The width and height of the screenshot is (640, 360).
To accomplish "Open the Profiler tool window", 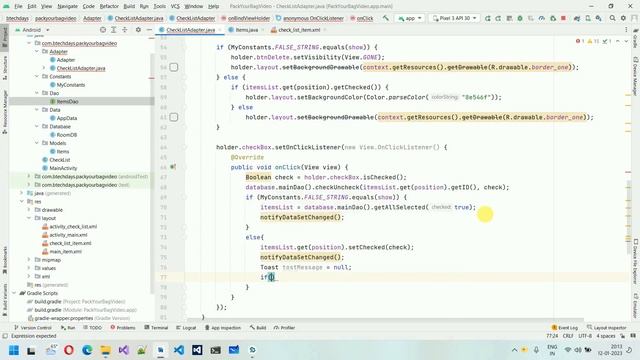I will tap(284, 327).
